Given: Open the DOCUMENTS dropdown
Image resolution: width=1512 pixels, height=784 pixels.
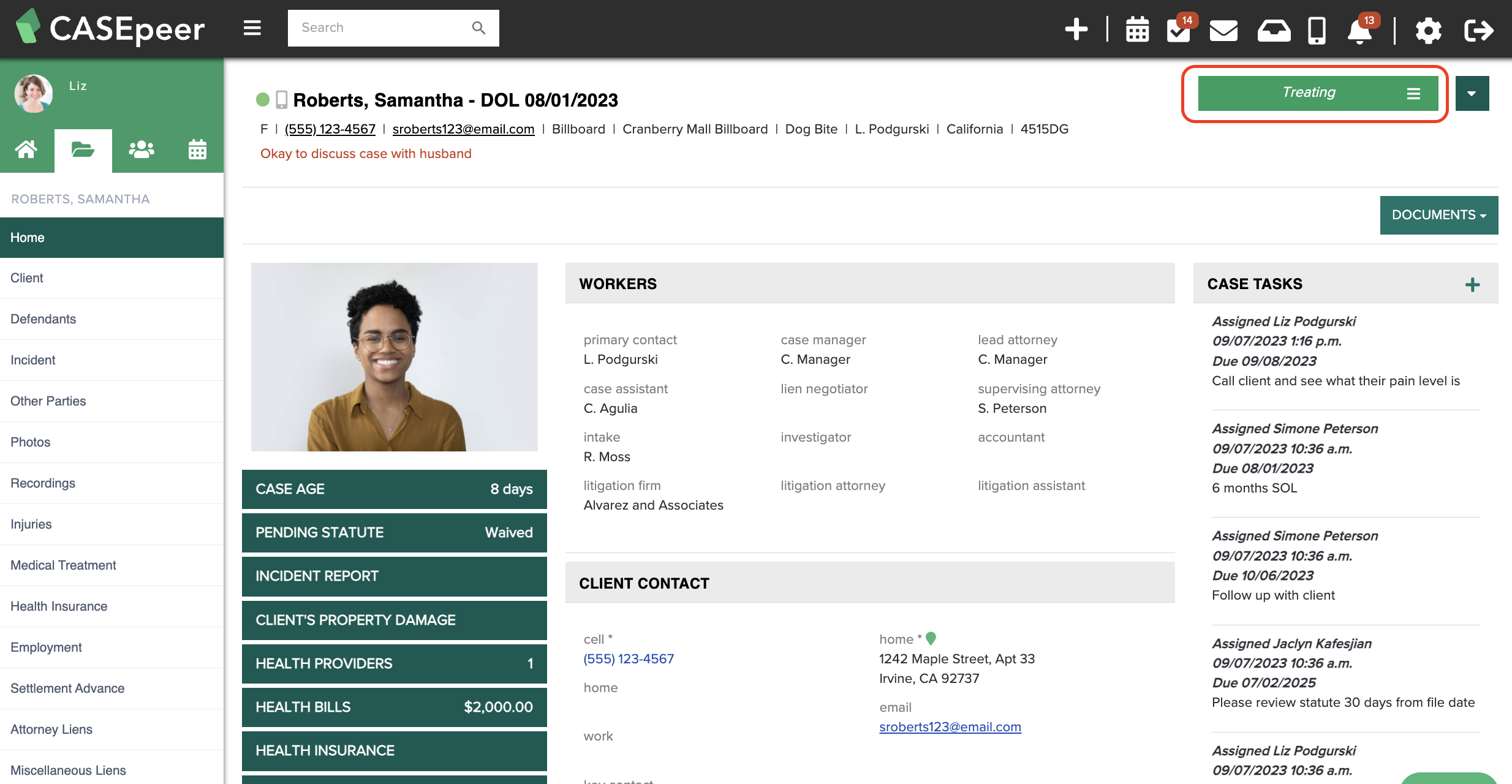Looking at the screenshot, I should 1438,215.
